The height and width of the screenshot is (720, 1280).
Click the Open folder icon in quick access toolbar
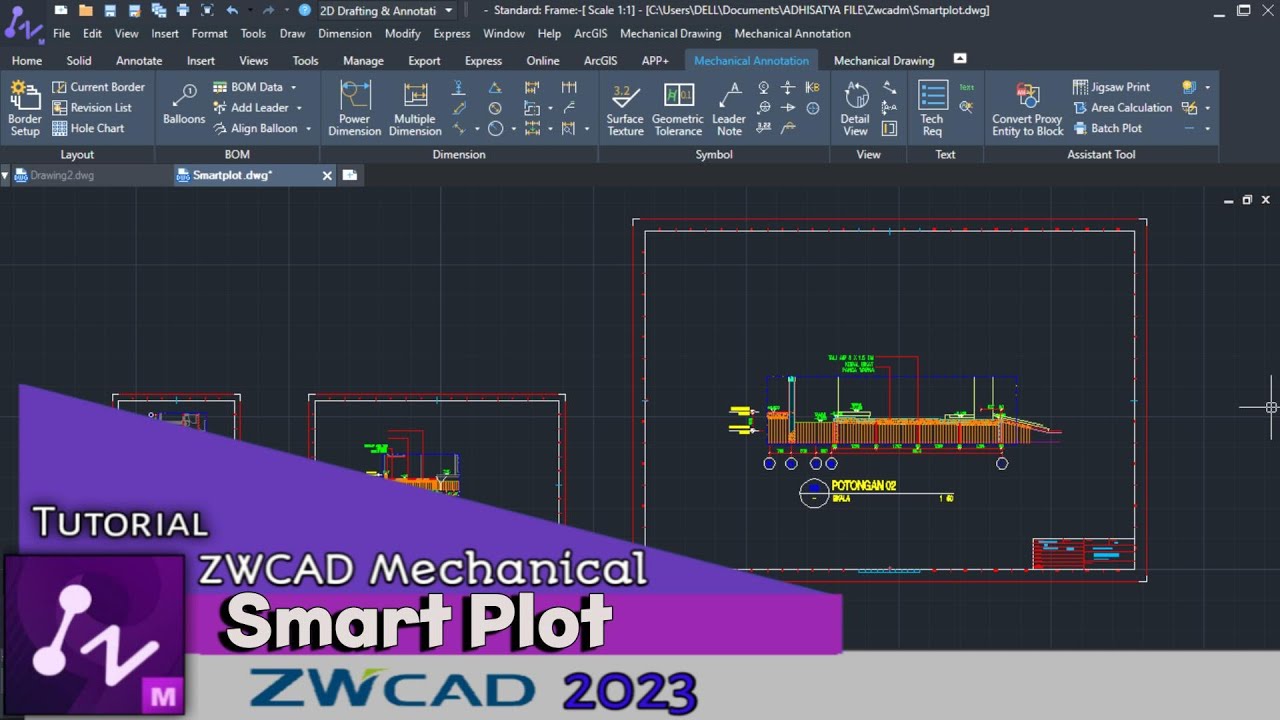tap(85, 10)
